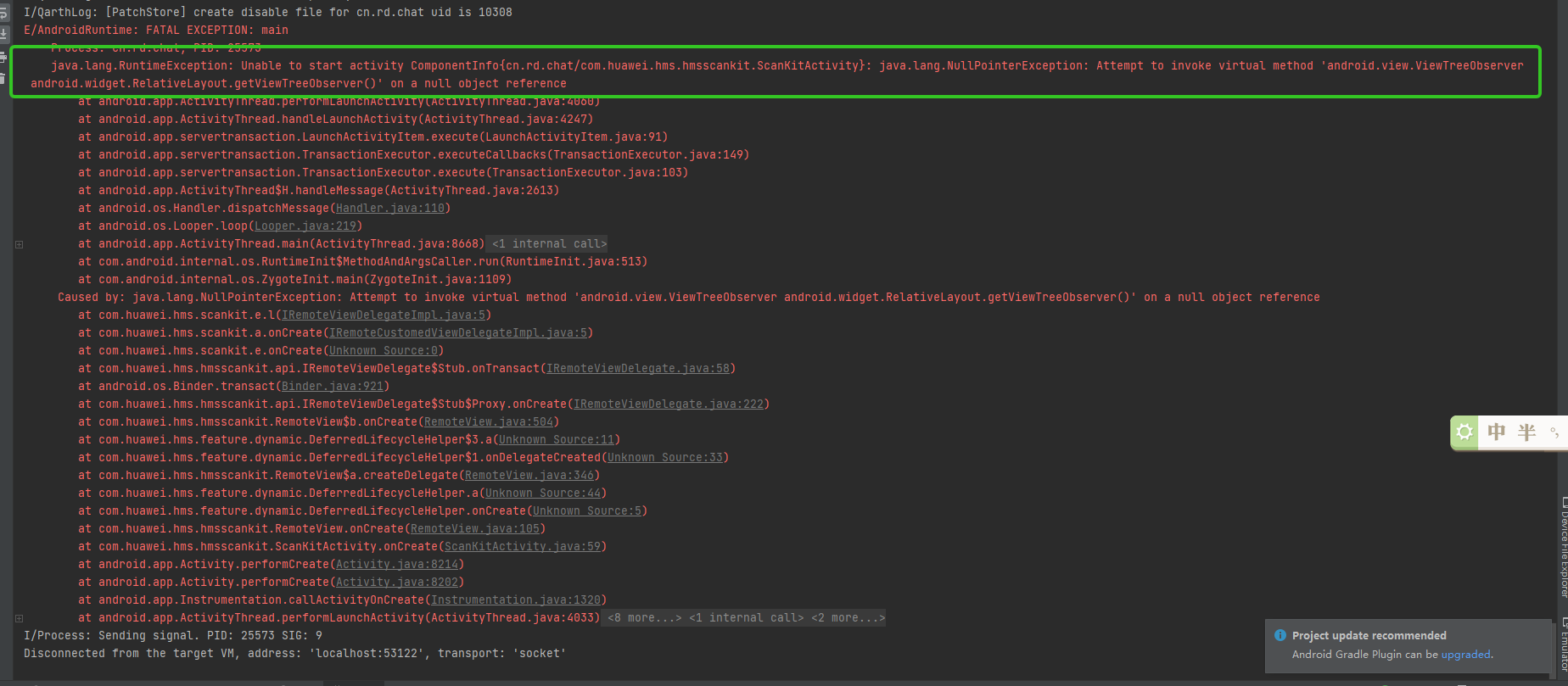Click trash icon to clear console
Screen dimensions: 1568x686
pos(3,77)
